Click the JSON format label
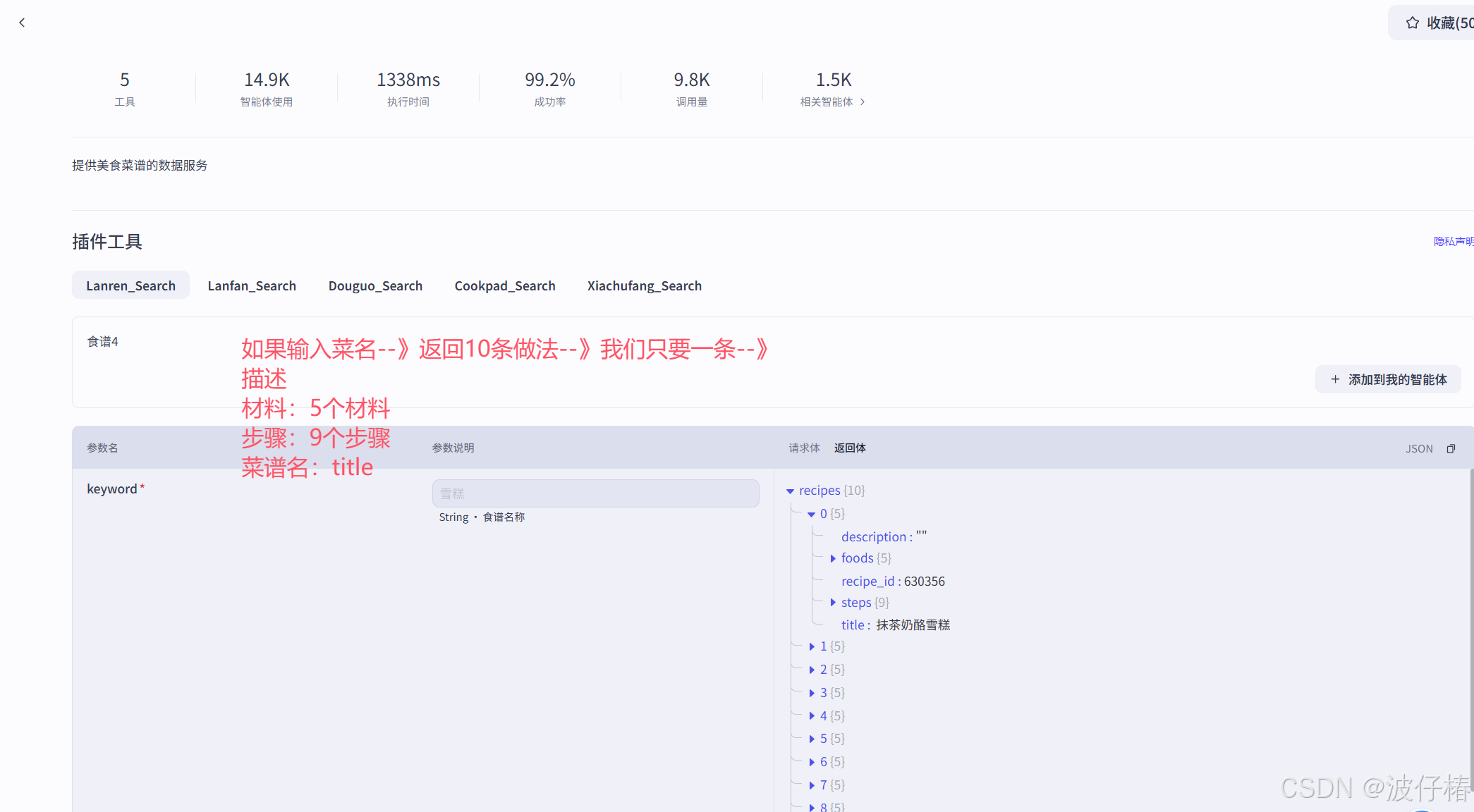The image size is (1474, 812). pos(1419,449)
